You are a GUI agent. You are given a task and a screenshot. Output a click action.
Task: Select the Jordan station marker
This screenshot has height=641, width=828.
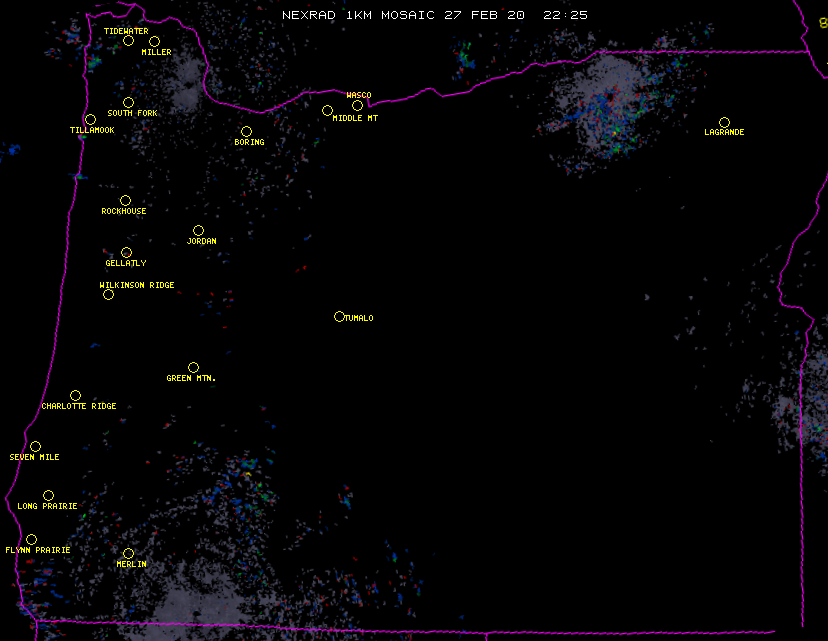tap(198, 230)
